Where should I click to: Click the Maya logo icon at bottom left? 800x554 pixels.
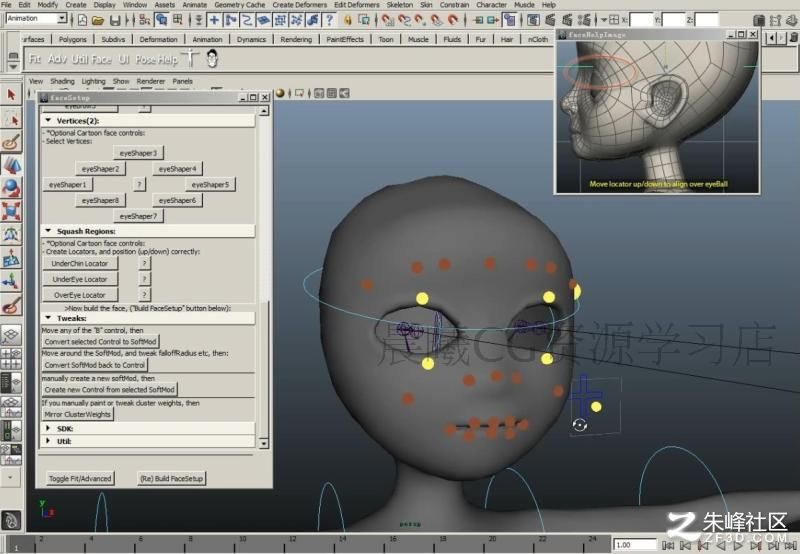[x=11, y=520]
